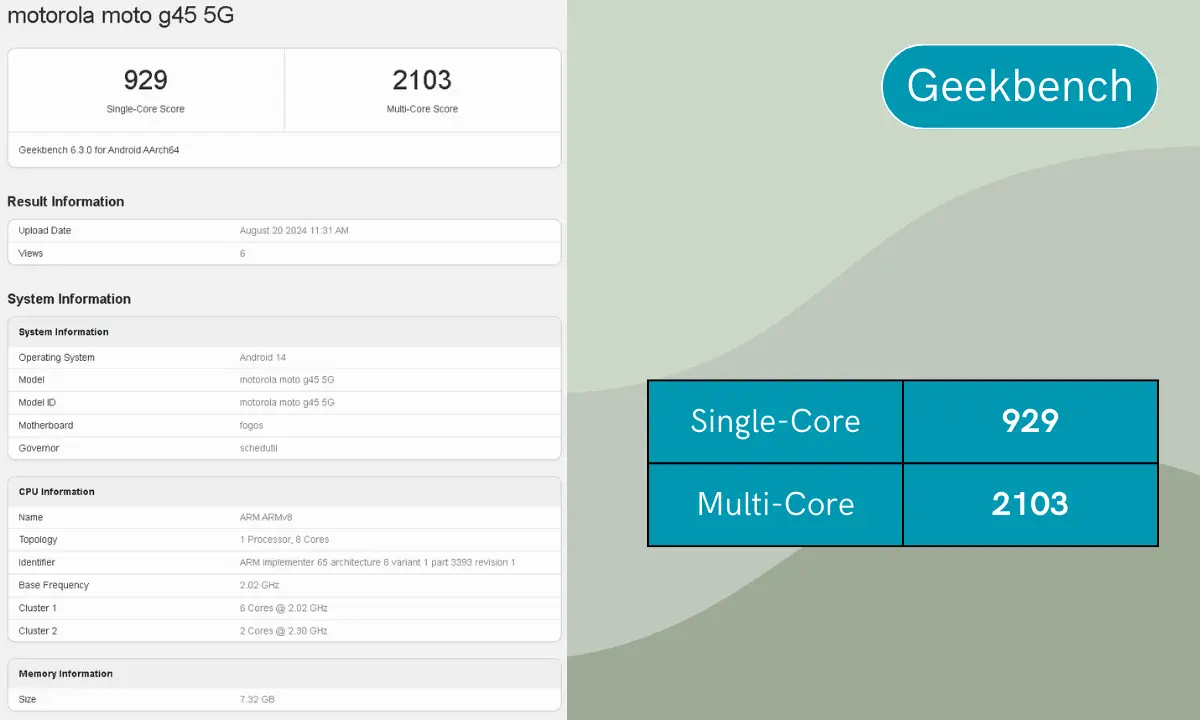Click the "CPU Information" table header
Image resolution: width=1200 pixels, height=720 pixels.
[x=284, y=492]
